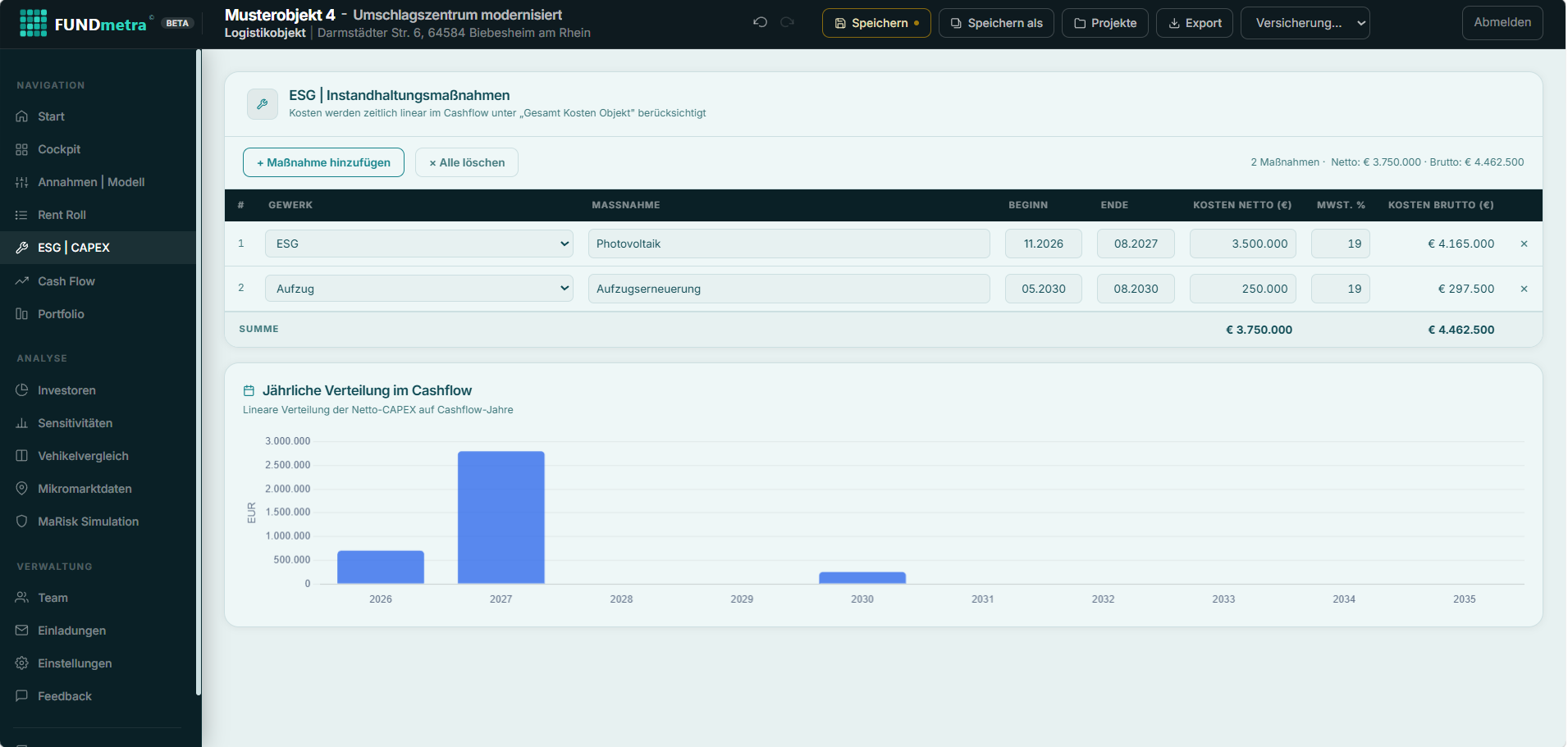
Task: Click the Kosten Netto field 3.500.000
Action: pos(1243,244)
